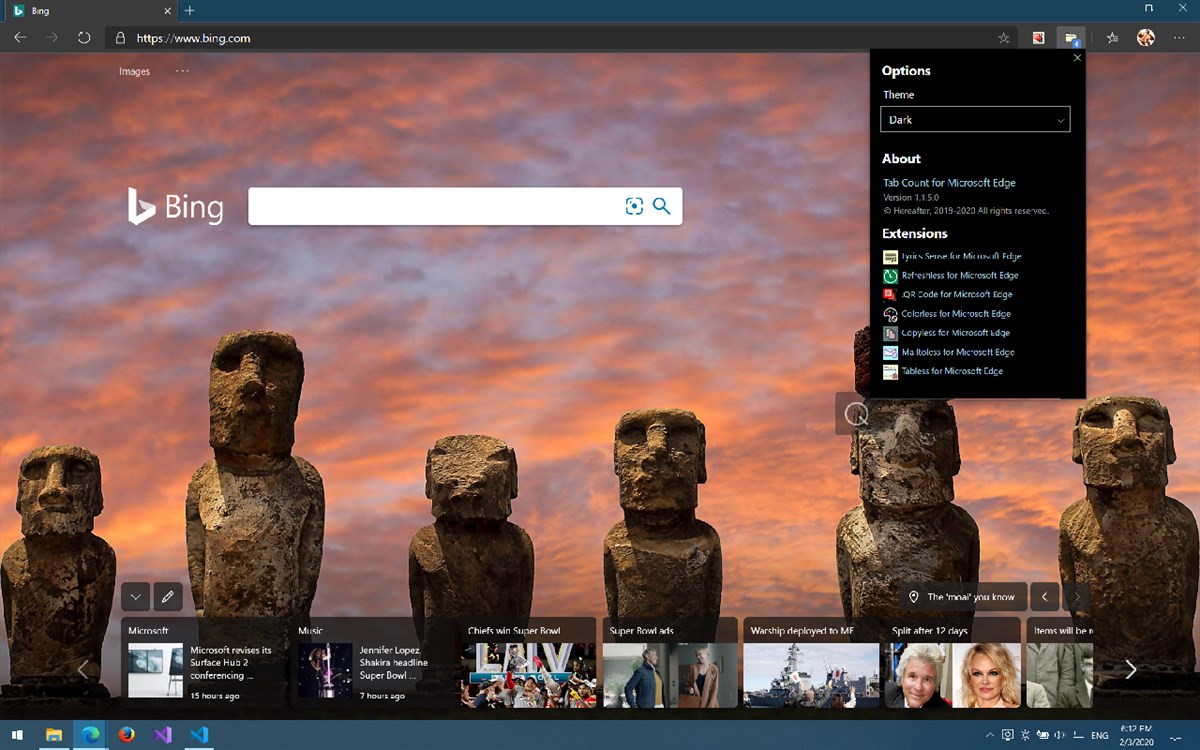1200x750 pixels.
Task: Close the Options extension popup
Action: pyautogui.click(x=1077, y=58)
